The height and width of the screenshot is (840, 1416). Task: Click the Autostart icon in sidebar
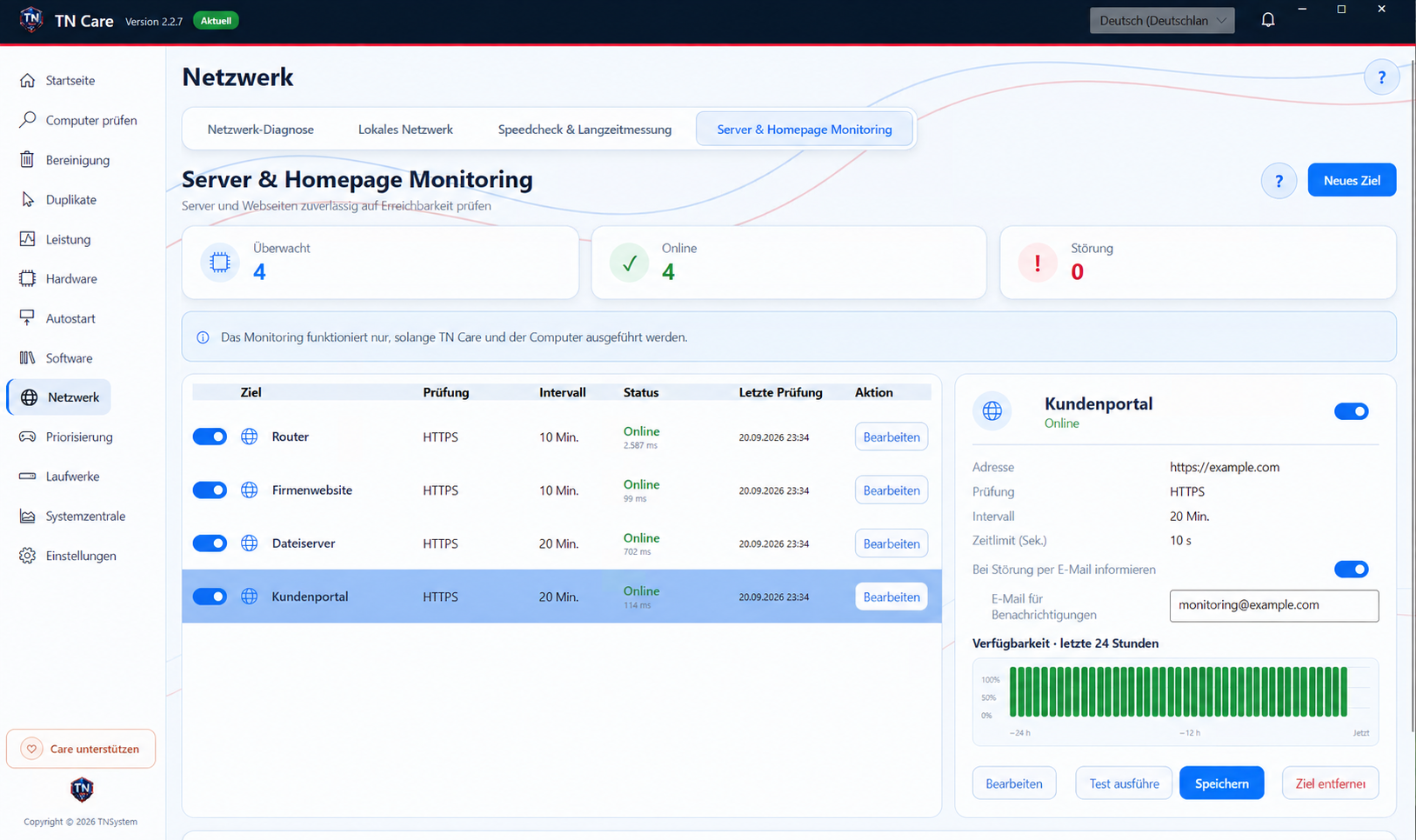[28, 318]
